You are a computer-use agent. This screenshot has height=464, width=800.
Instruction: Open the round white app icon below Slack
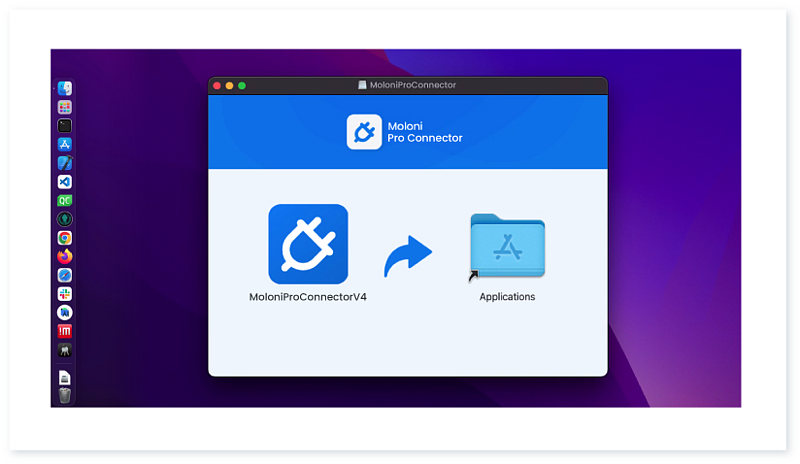pos(65,313)
